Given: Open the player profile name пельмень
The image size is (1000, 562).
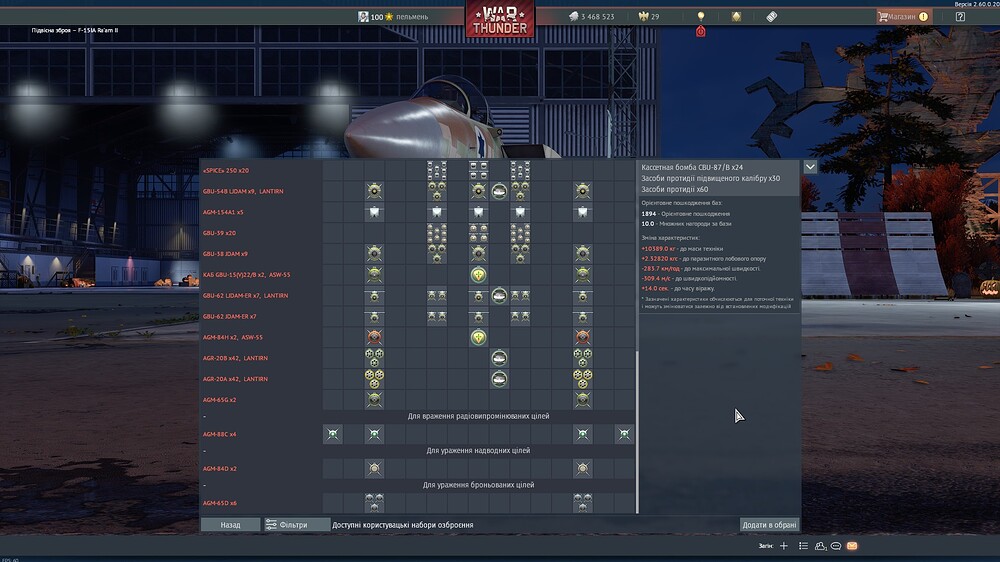Looking at the screenshot, I should tap(412, 17).
